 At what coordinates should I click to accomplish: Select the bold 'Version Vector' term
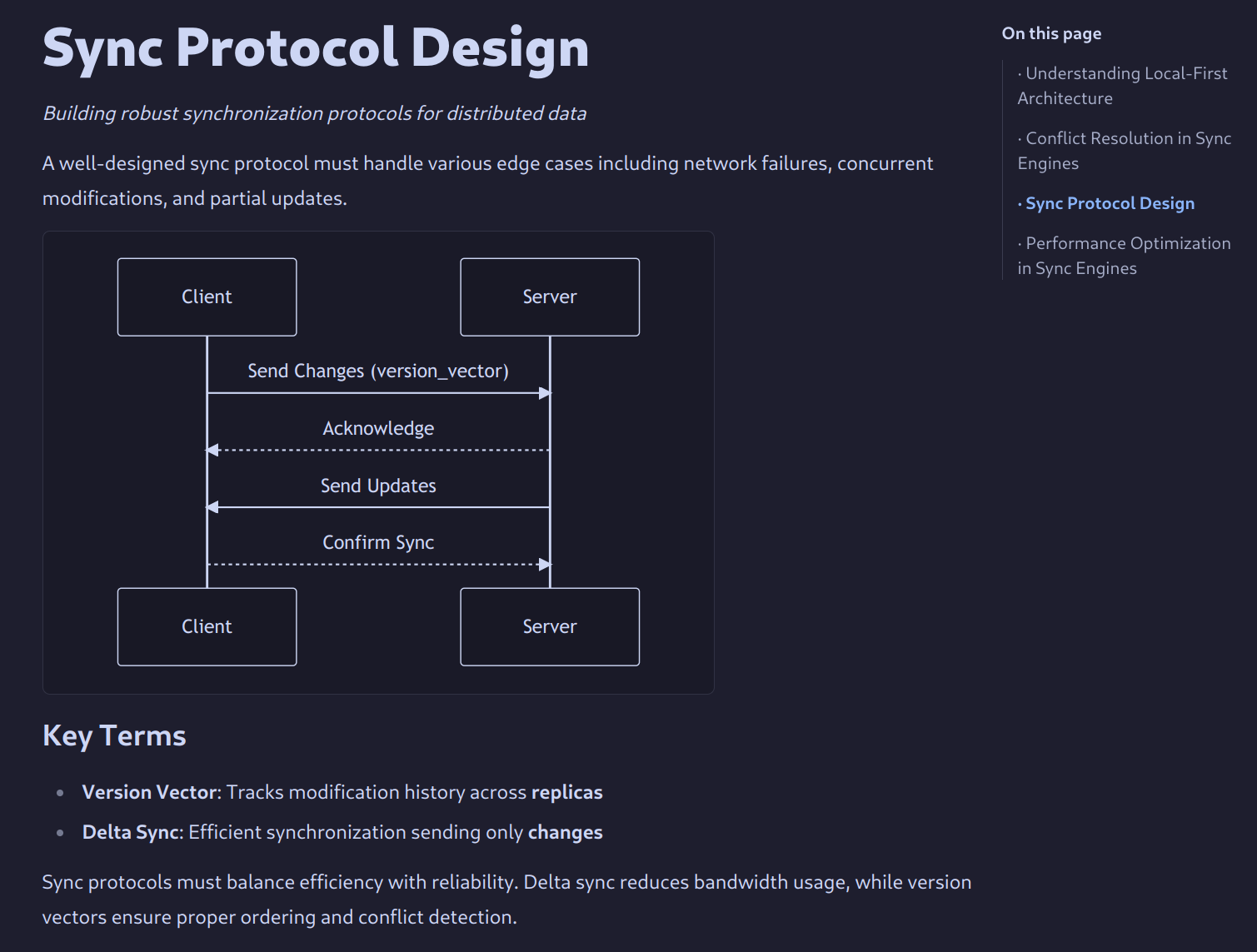tap(148, 792)
